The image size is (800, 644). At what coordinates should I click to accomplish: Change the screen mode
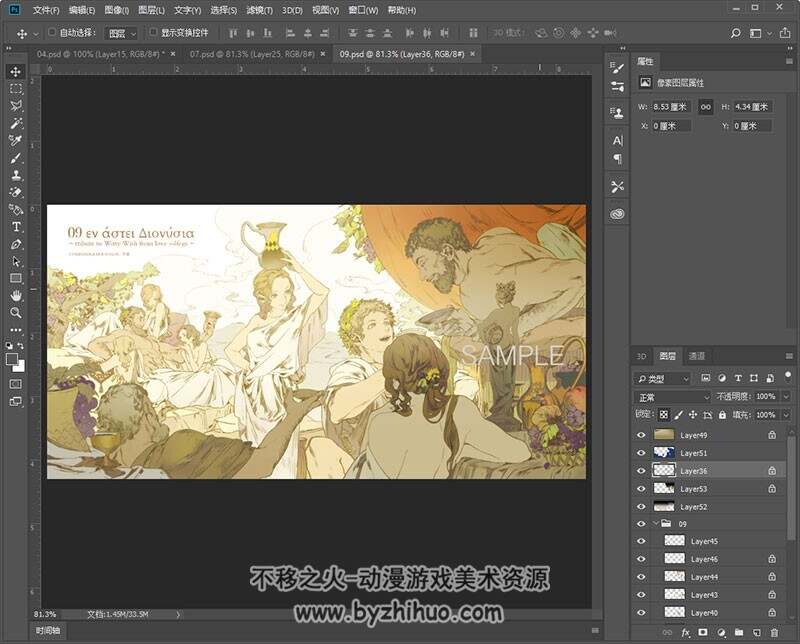16,402
